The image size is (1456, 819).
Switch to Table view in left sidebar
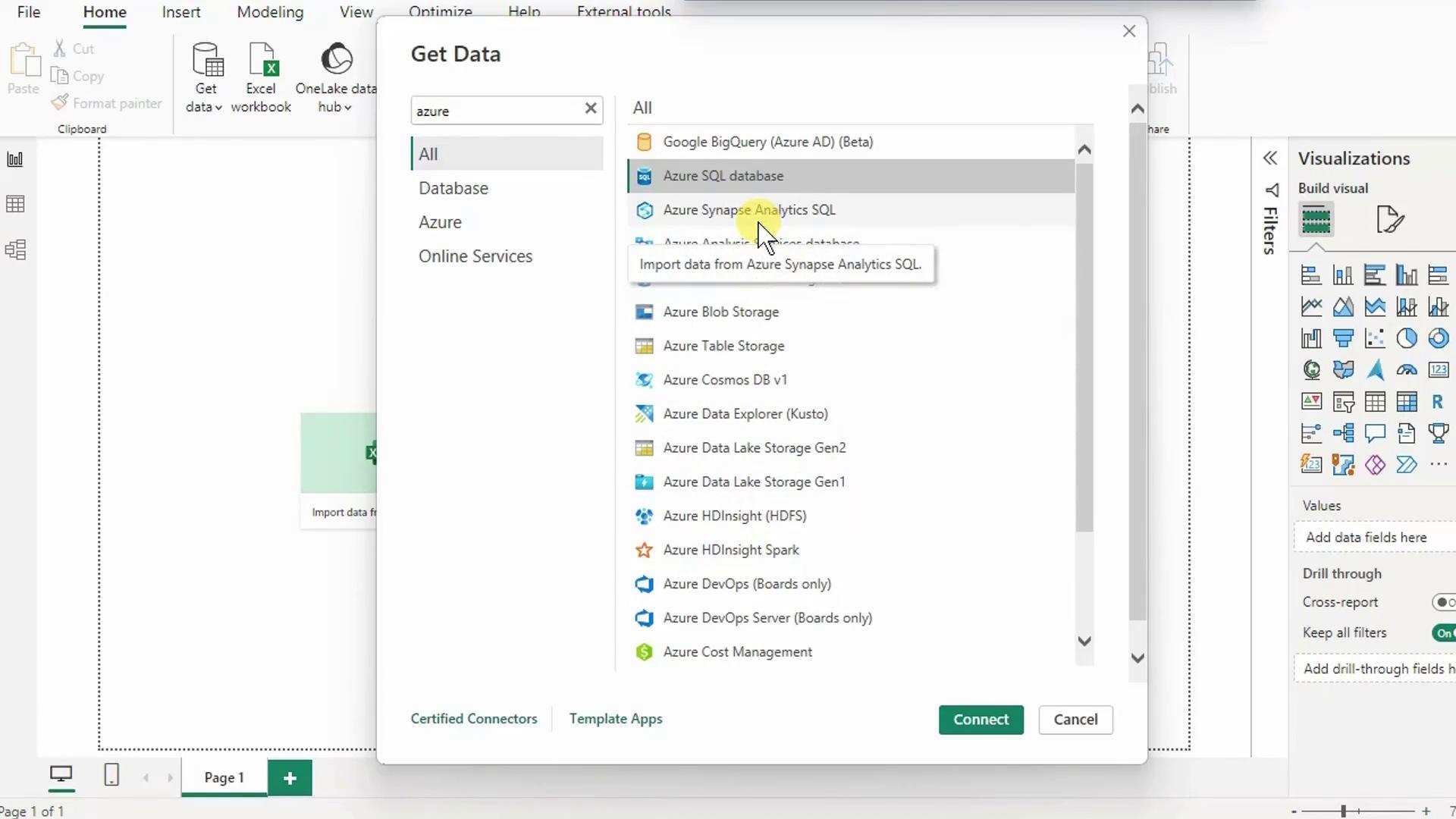pyautogui.click(x=15, y=204)
